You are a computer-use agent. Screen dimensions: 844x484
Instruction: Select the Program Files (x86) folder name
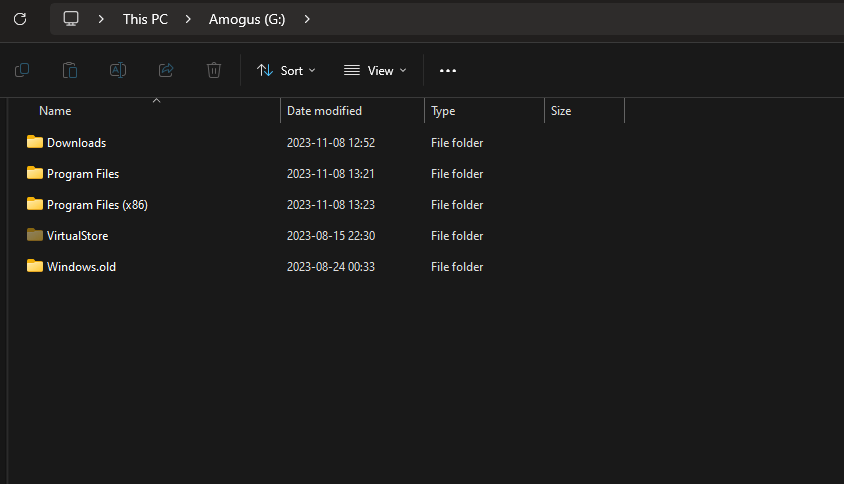(97, 205)
